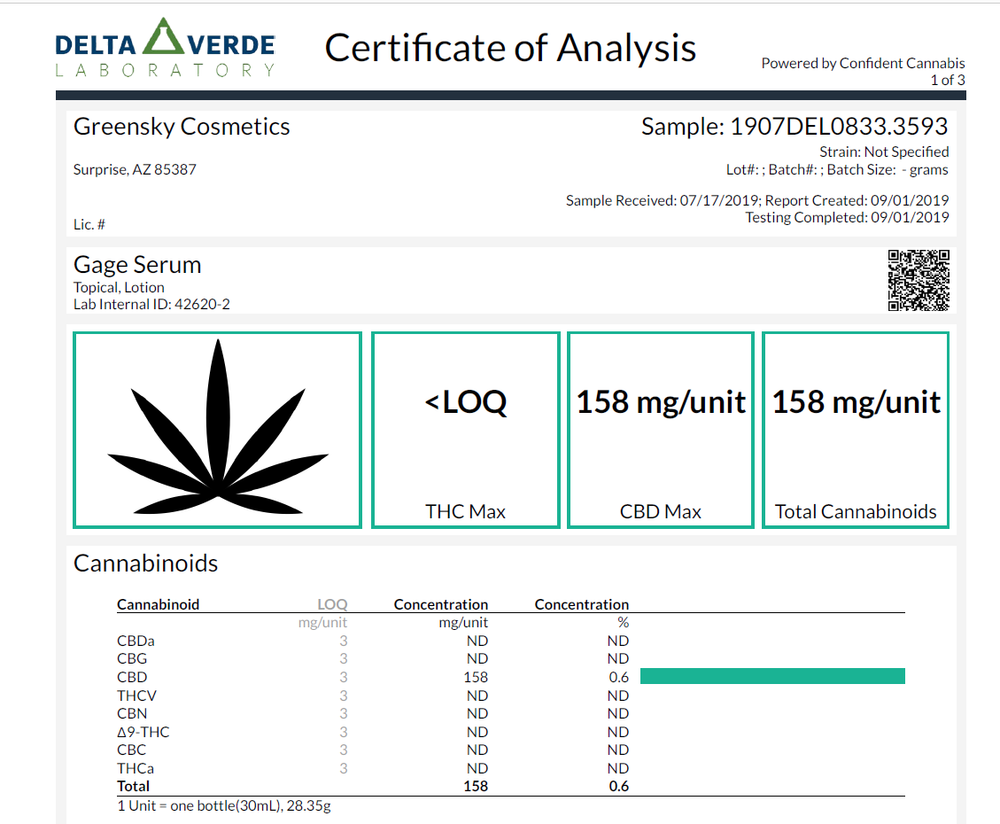Image resolution: width=1000 pixels, height=824 pixels.
Task: Select the Sample: 1907DEL0833.3593 heading
Action: point(795,126)
